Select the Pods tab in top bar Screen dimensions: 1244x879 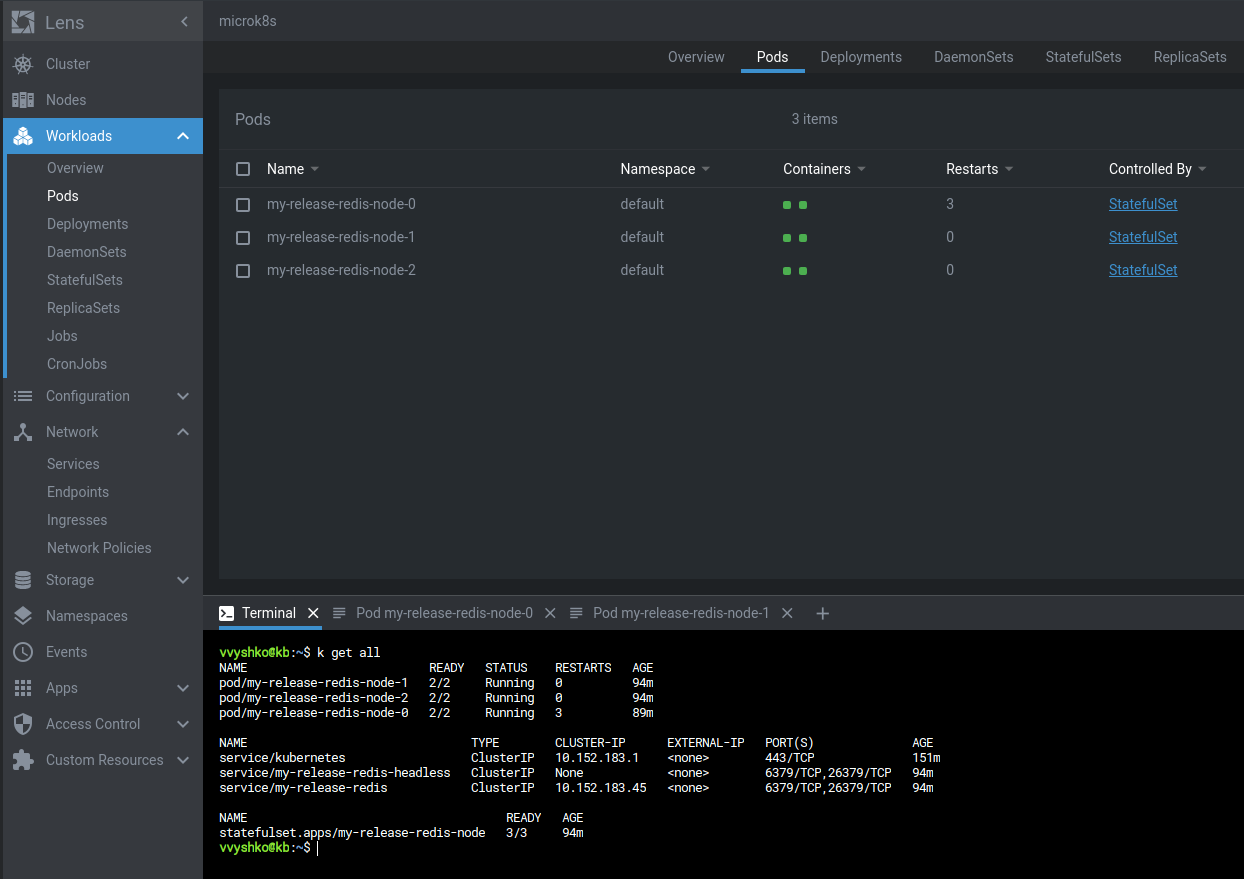coord(772,57)
